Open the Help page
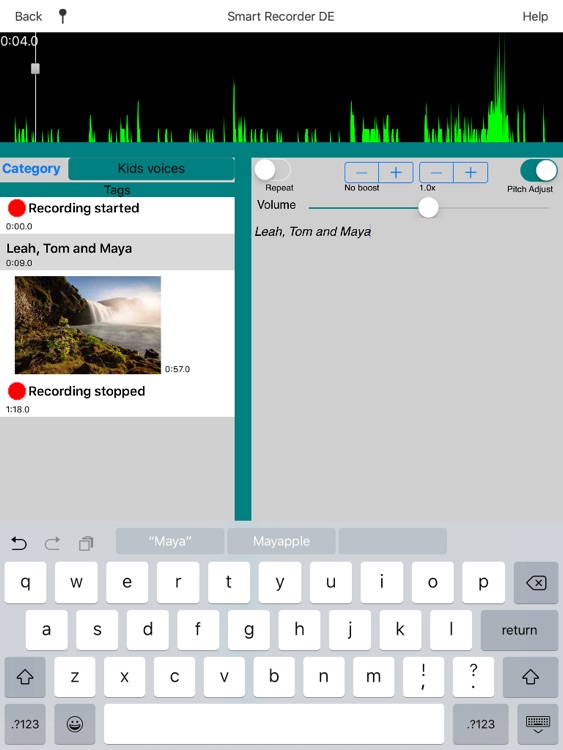Image resolution: width=563 pixels, height=750 pixels. 535,16
